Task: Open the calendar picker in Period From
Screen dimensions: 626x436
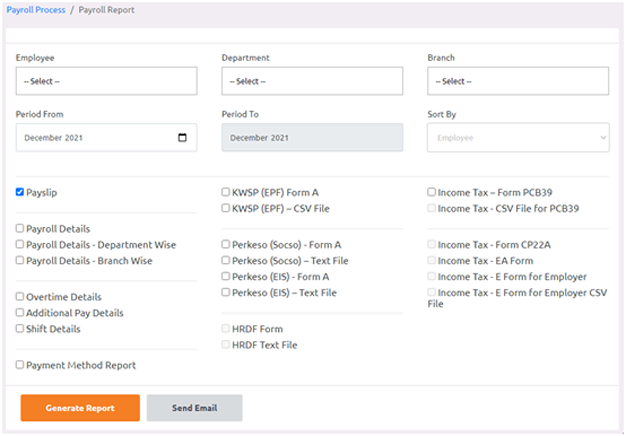Action: point(182,138)
